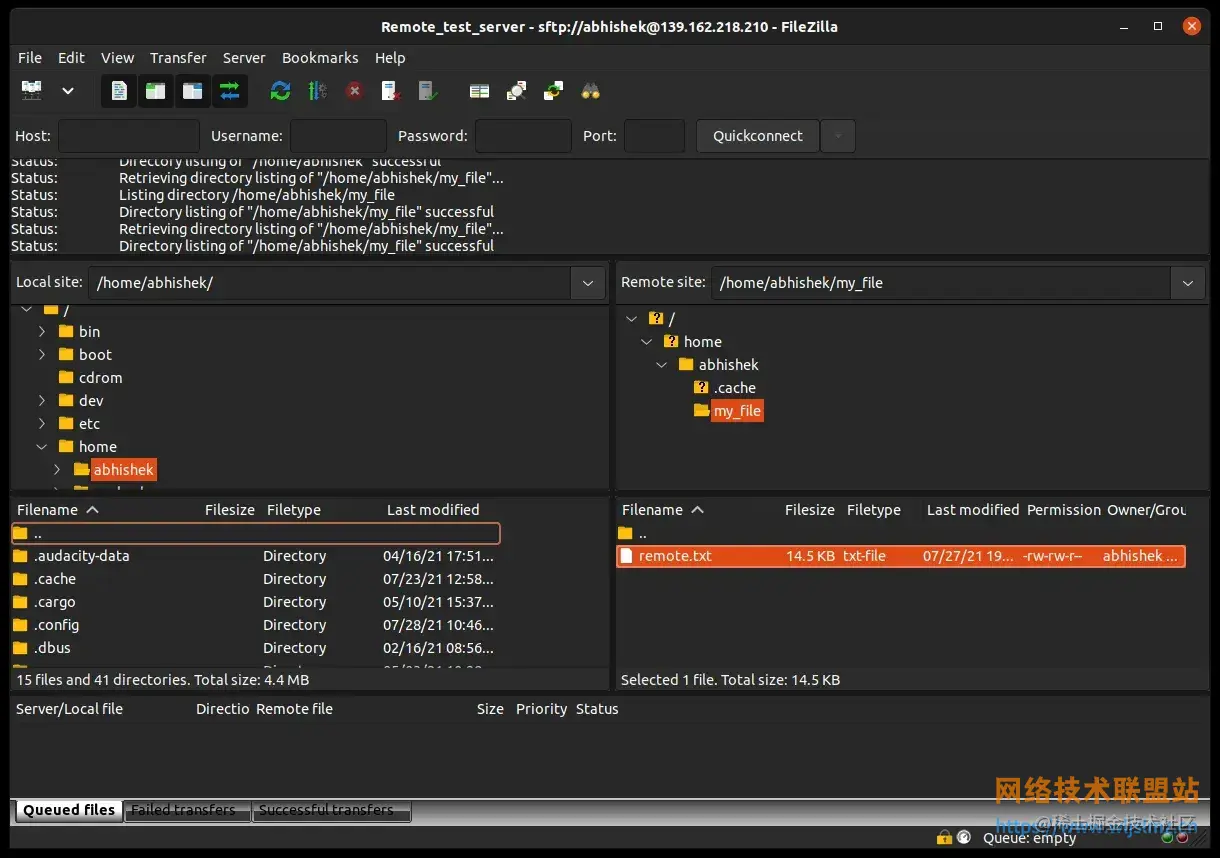Cancel the current operation icon

(x=354, y=91)
